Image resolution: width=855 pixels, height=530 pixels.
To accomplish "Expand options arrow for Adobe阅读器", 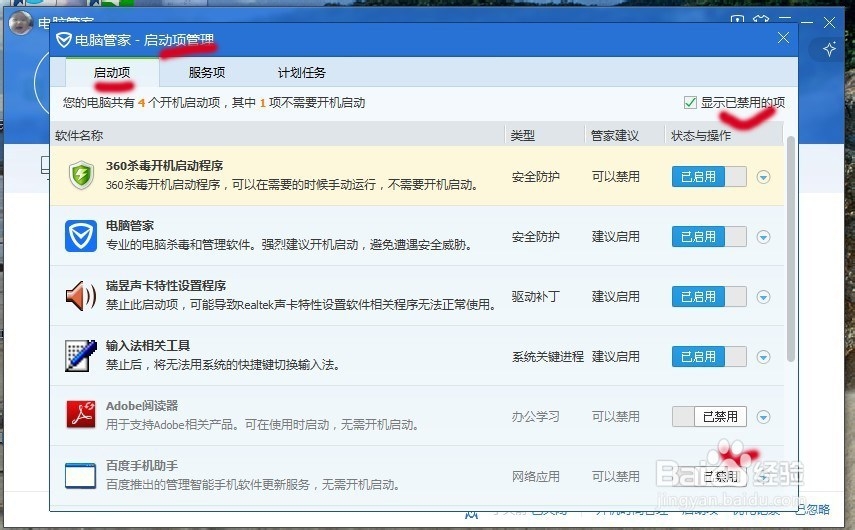I will 763,417.
